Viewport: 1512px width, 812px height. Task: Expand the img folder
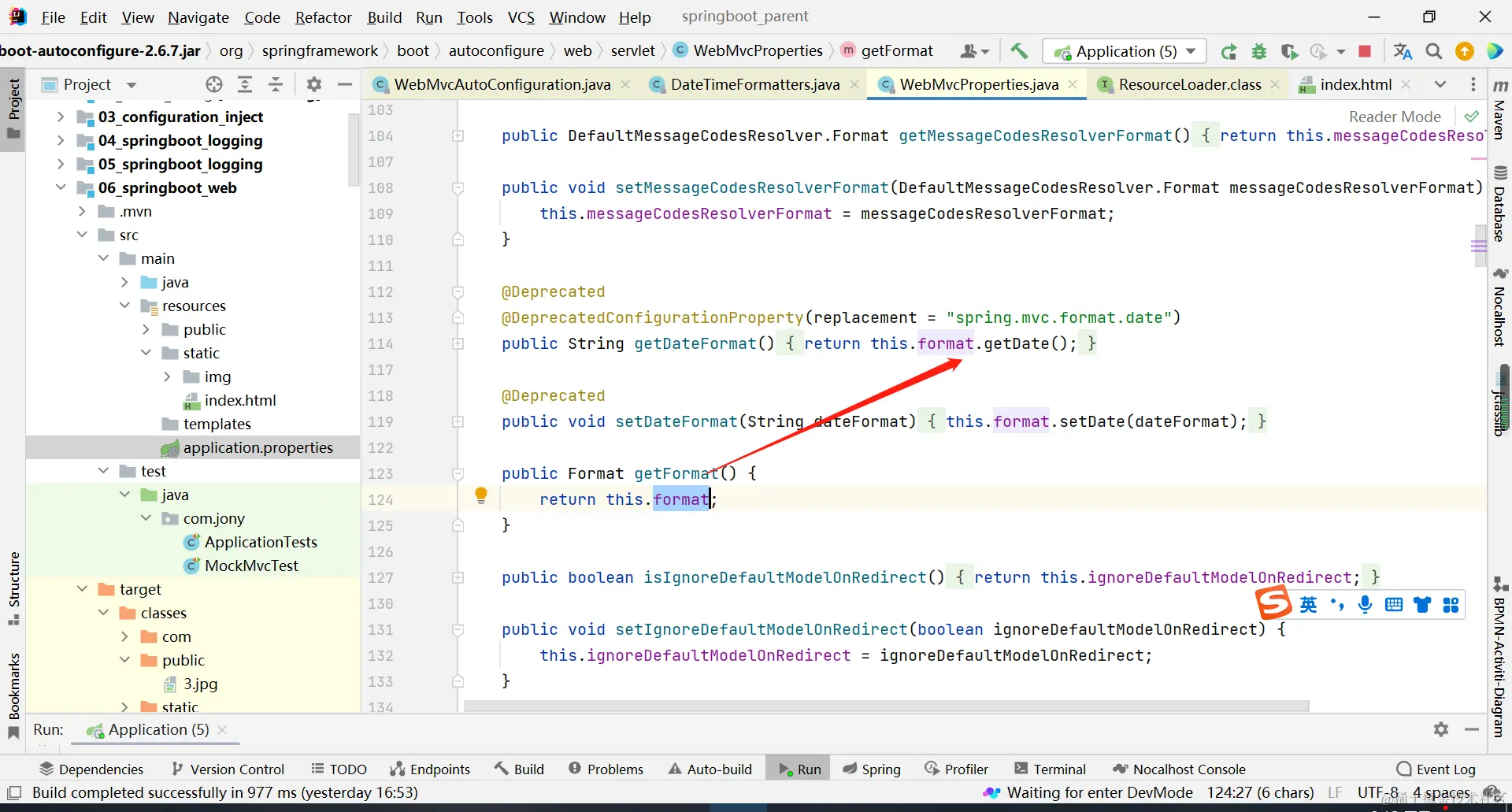(167, 376)
